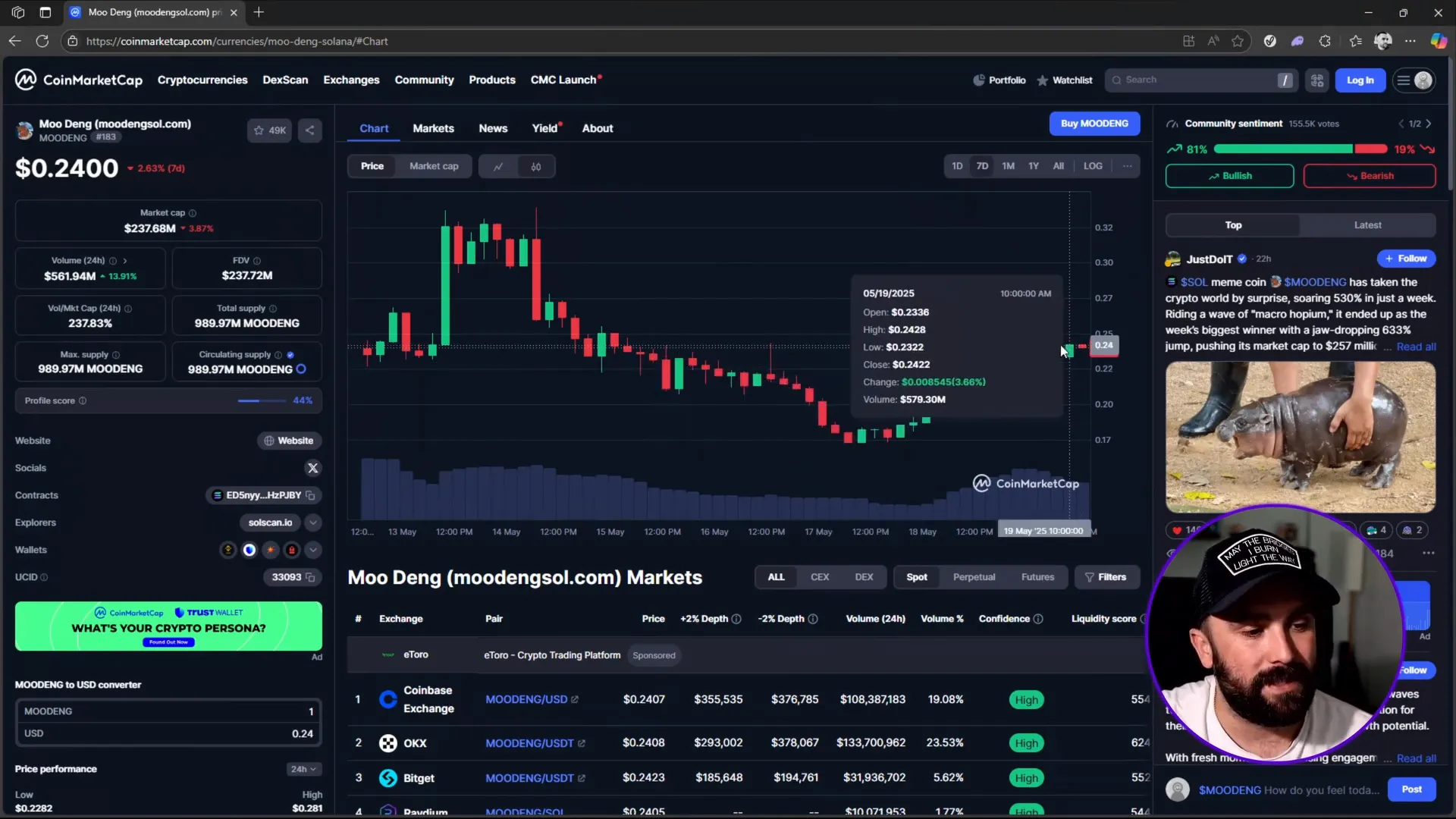Open chart more options ellipsis
This screenshot has width=1456, height=819.
(1128, 166)
